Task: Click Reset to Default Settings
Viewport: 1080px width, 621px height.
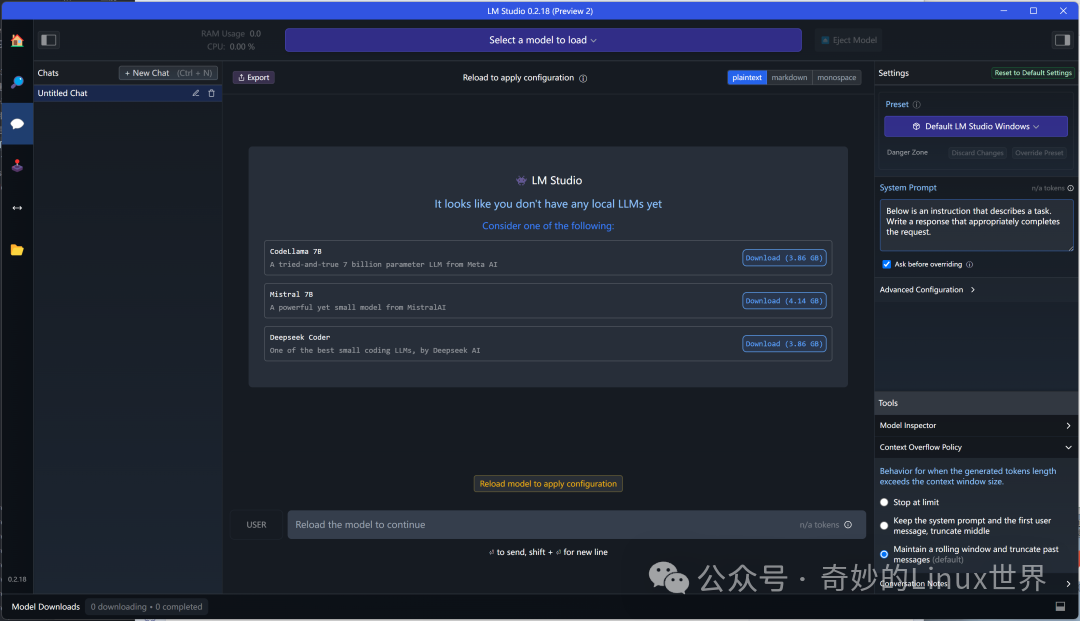Action: click(1032, 73)
